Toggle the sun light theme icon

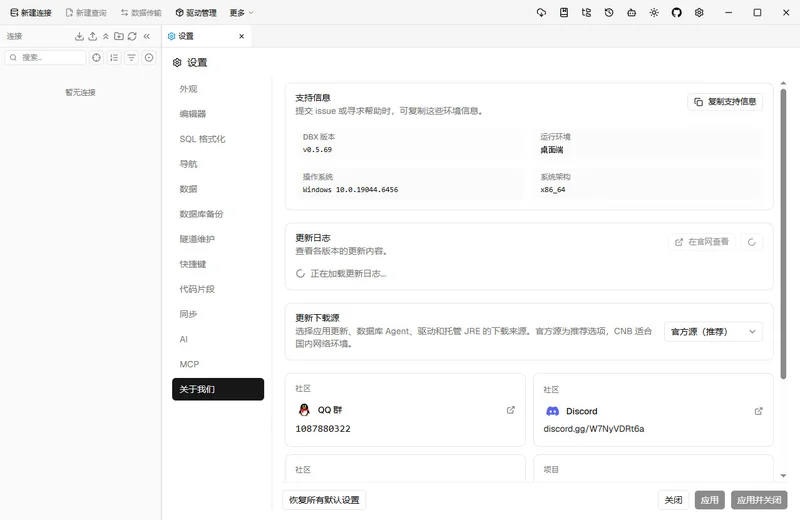pyautogui.click(x=654, y=13)
